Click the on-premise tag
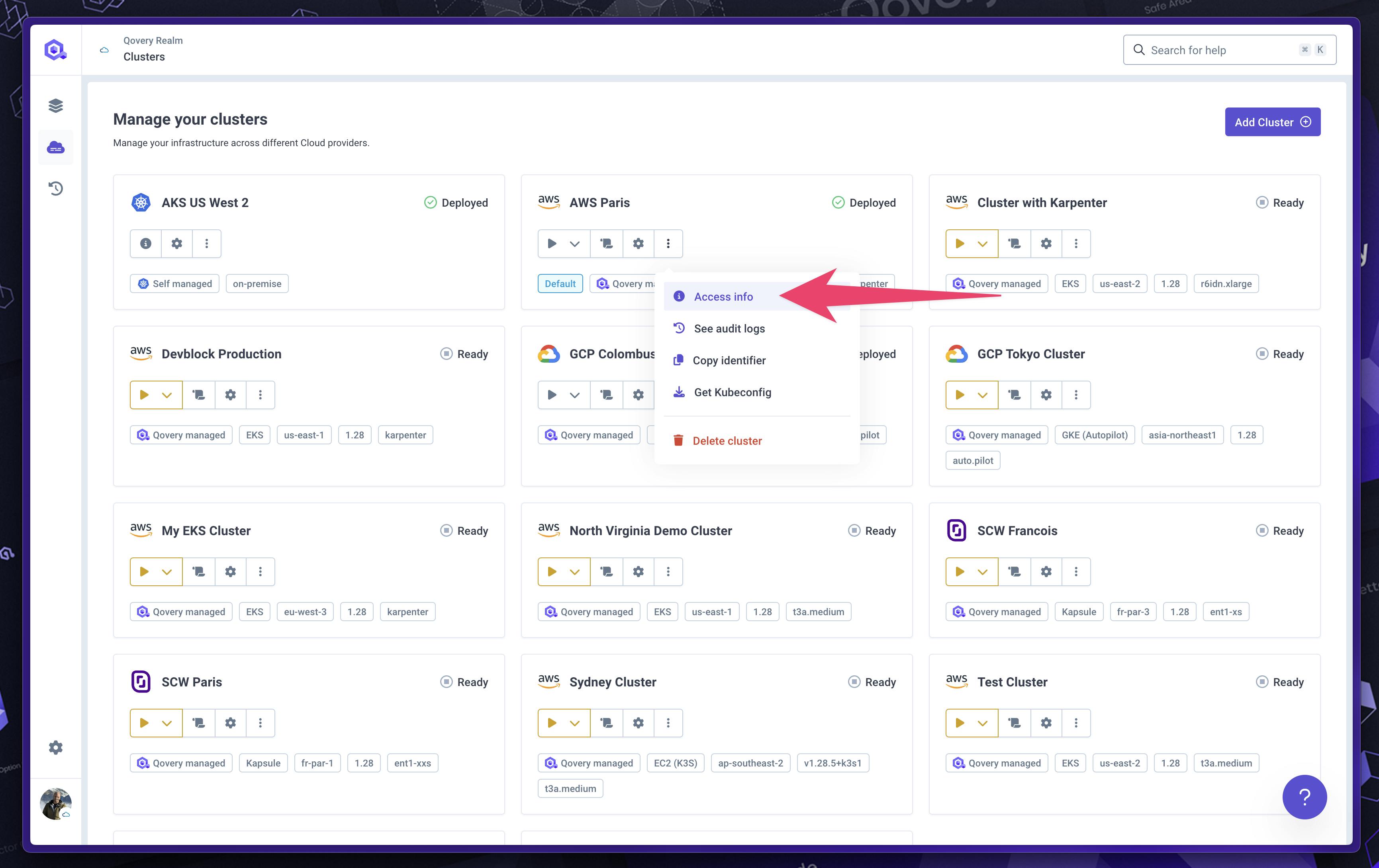Screen dimensions: 1379x868 tap(257, 283)
